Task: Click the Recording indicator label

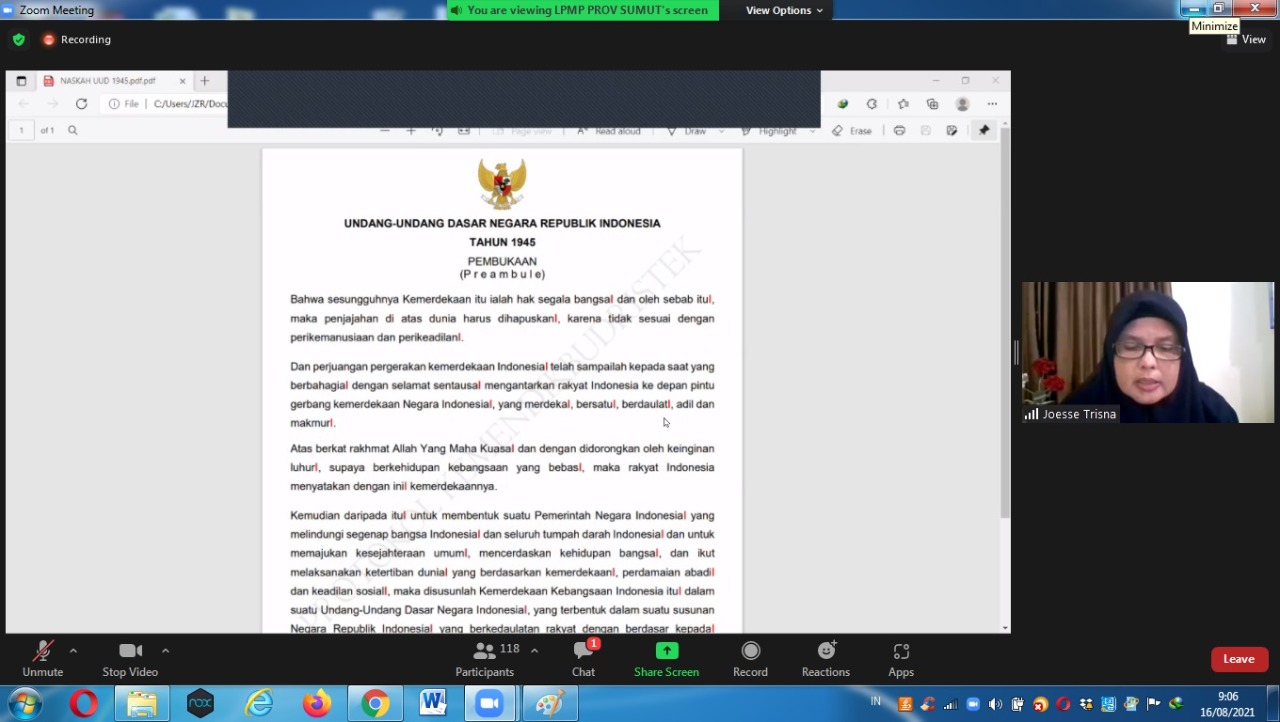Action: pos(77,40)
